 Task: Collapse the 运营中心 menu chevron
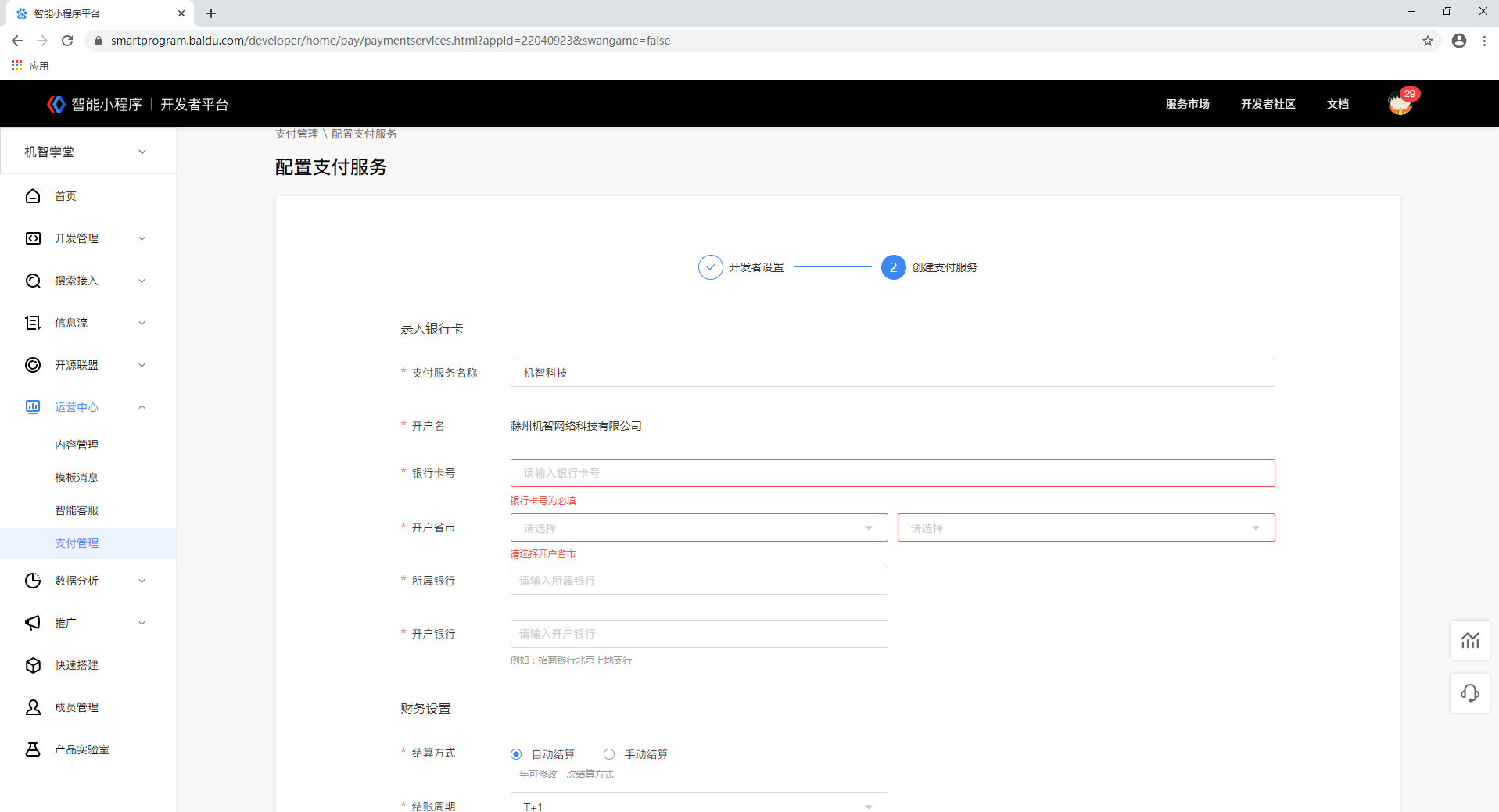point(142,407)
